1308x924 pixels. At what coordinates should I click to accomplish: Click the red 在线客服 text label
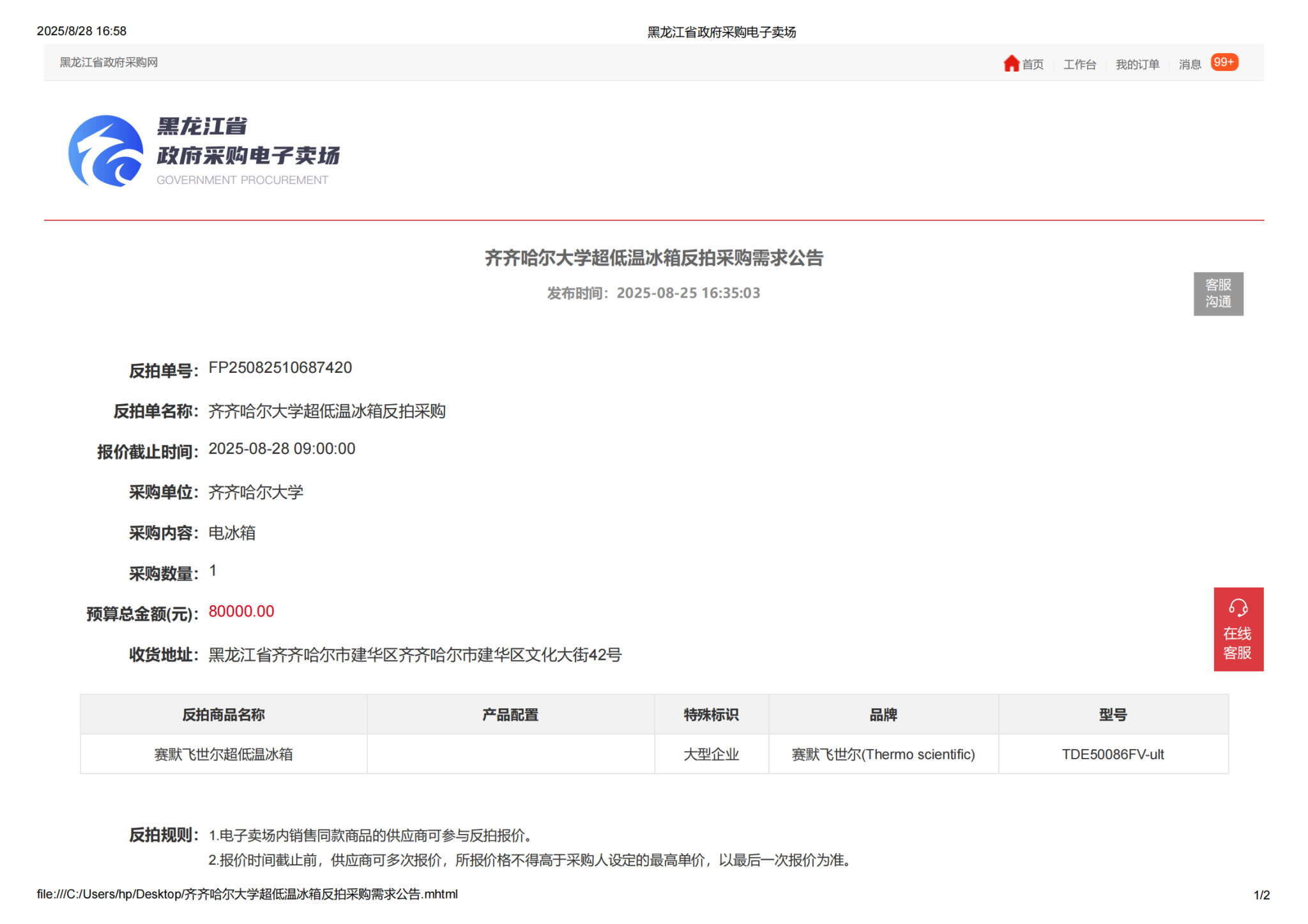click(1237, 643)
